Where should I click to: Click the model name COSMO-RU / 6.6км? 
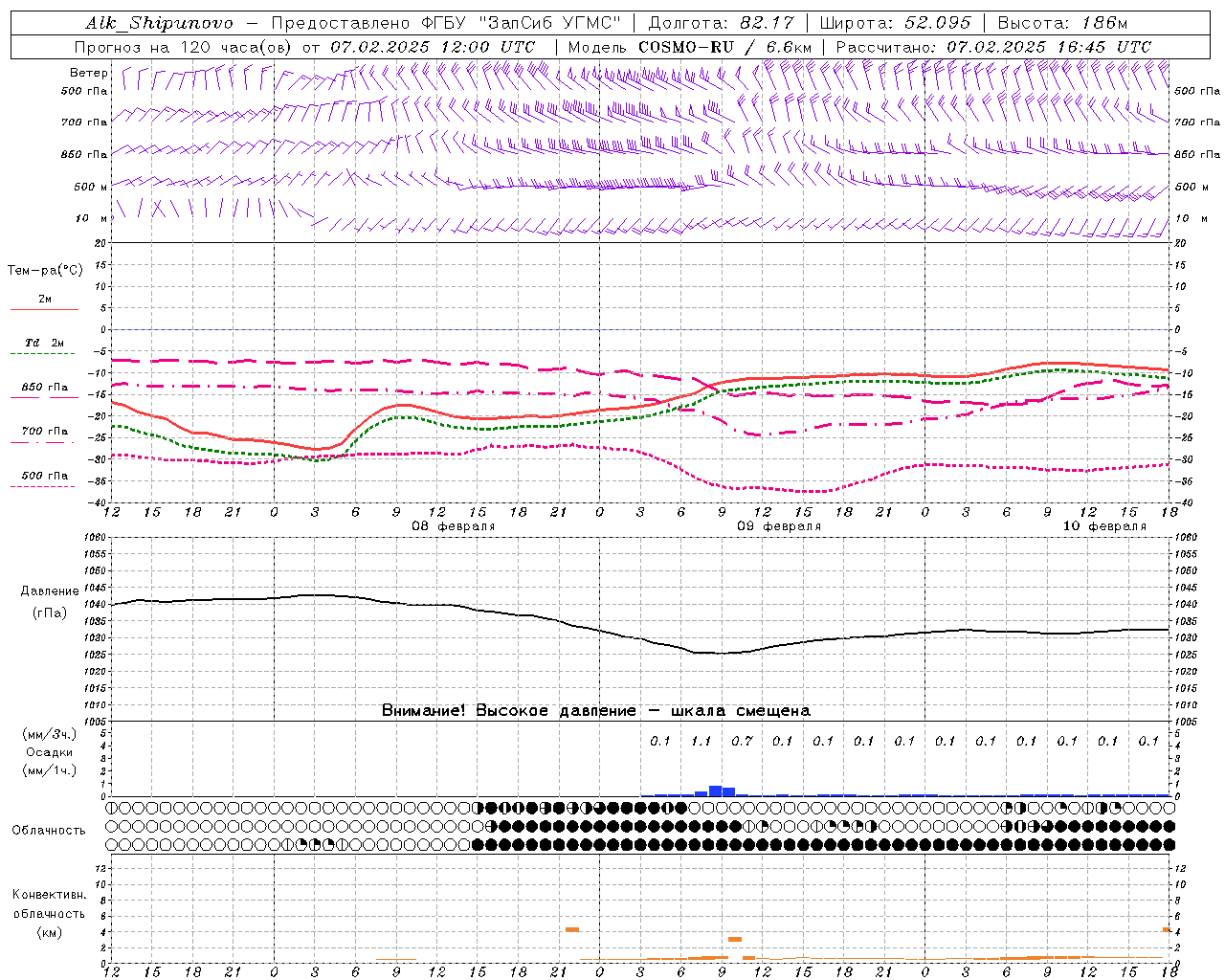tap(725, 46)
